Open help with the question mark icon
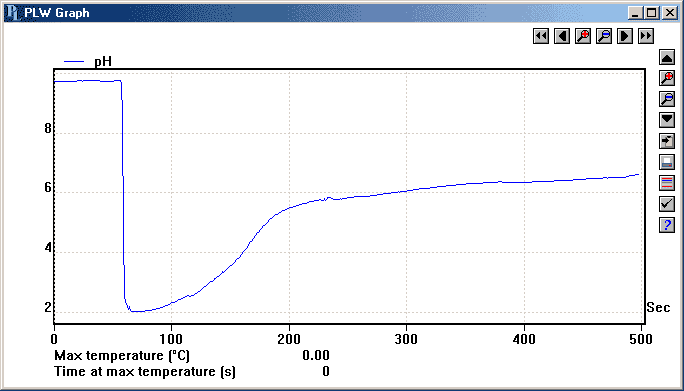684x391 pixels. pos(667,225)
